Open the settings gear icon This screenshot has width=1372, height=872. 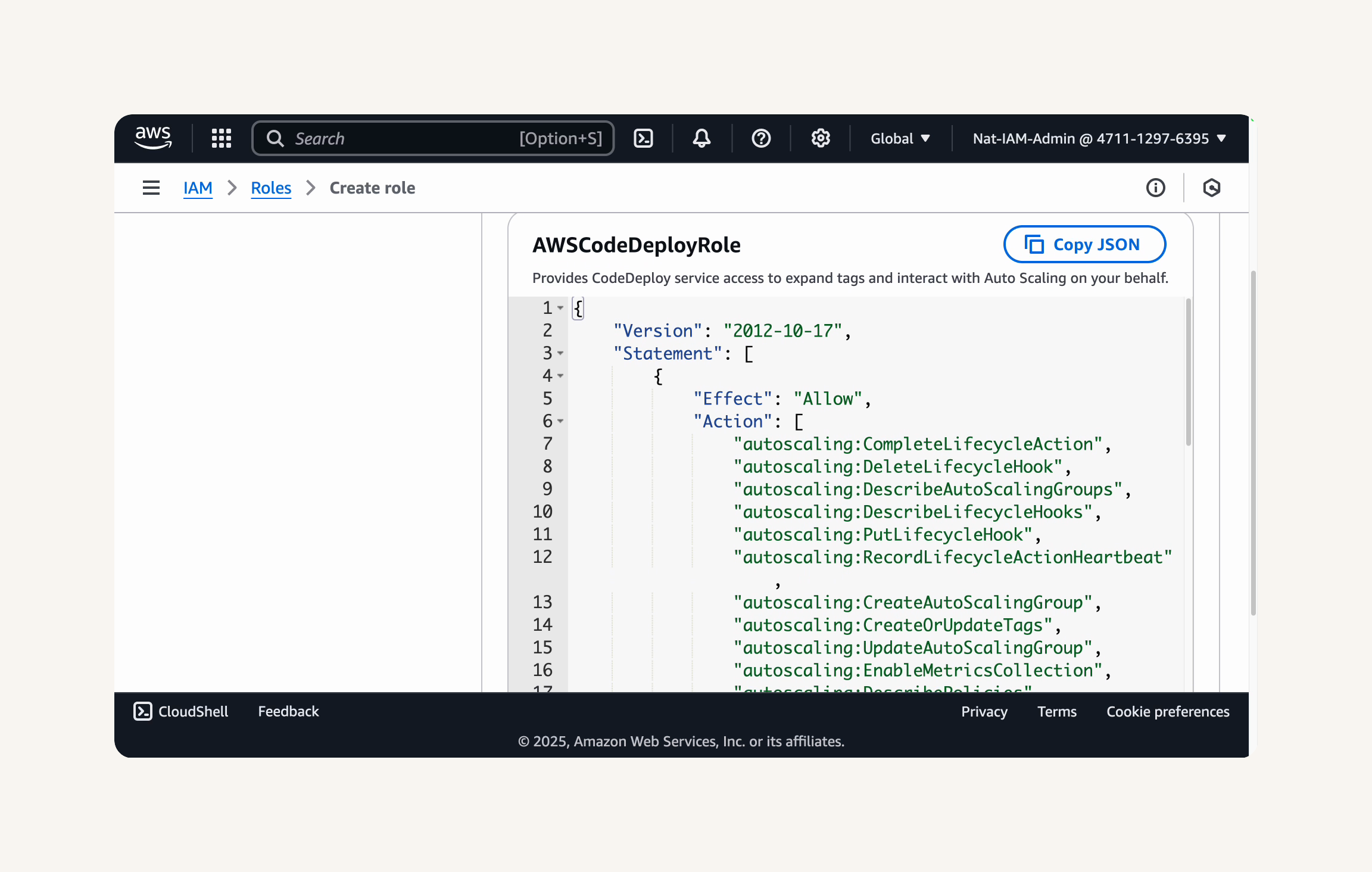[821, 138]
